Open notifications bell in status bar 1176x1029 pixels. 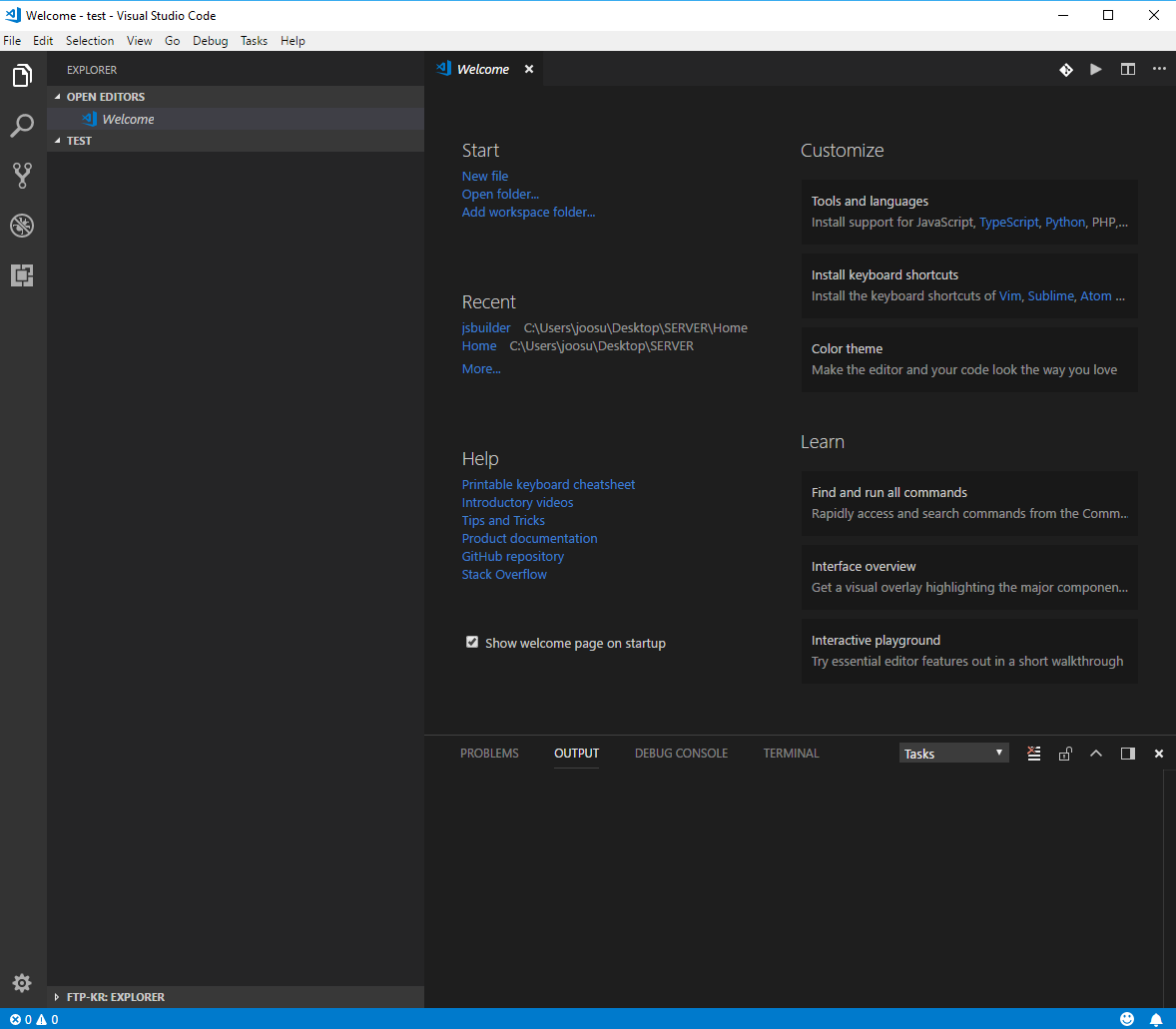(1156, 1019)
